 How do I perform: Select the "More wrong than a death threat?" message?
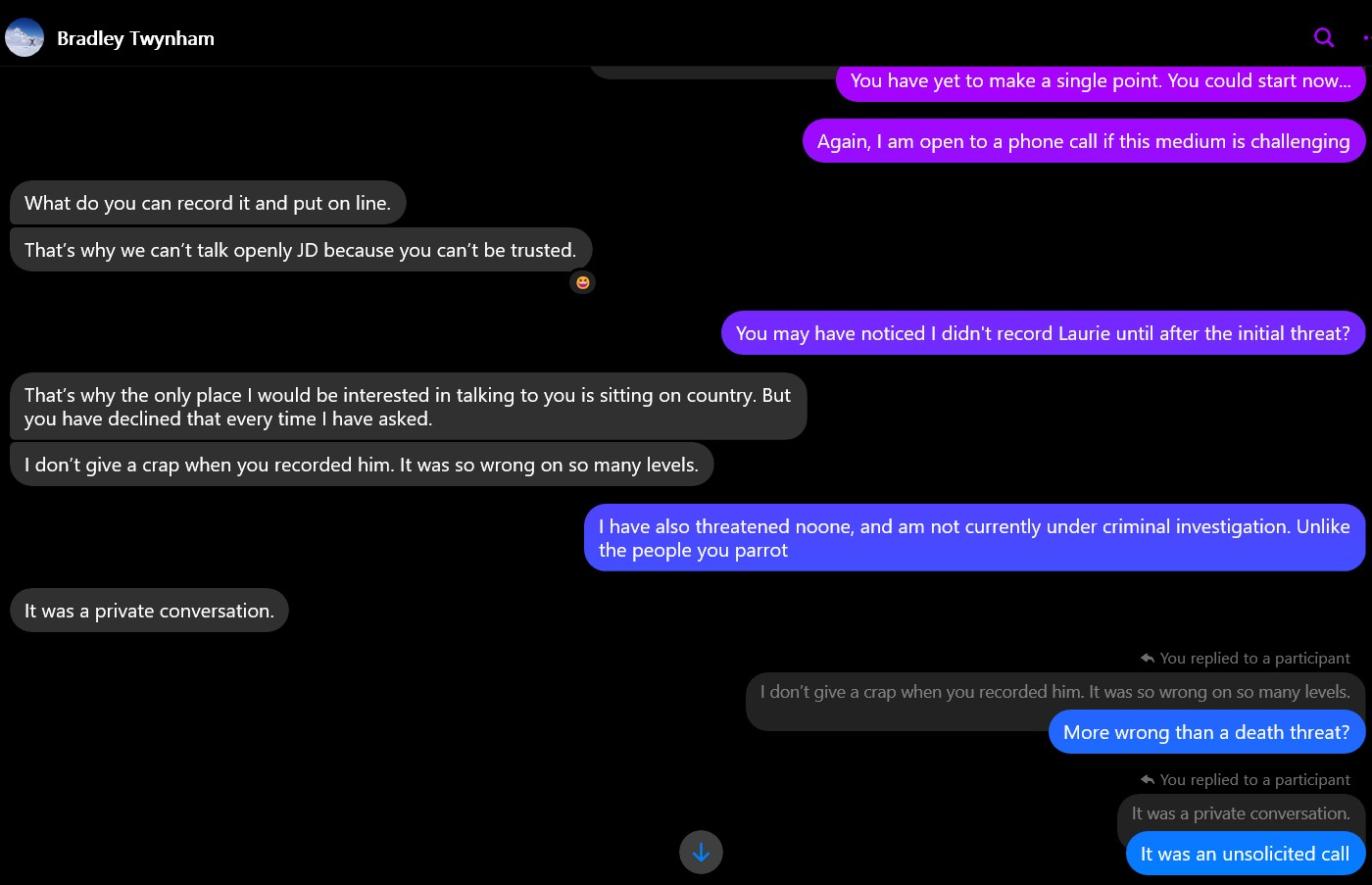click(x=1205, y=733)
